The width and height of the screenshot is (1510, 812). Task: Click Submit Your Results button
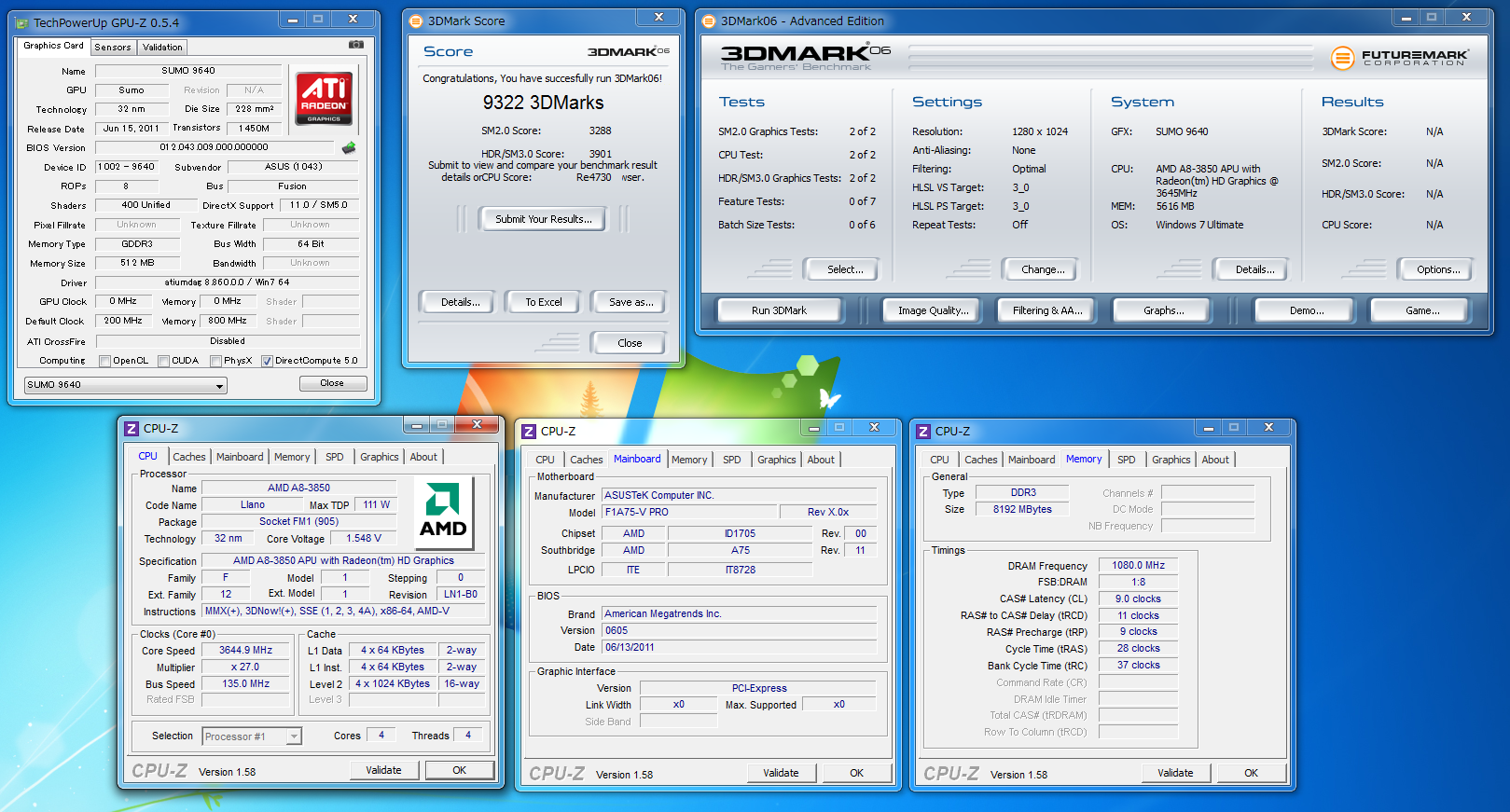544,219
